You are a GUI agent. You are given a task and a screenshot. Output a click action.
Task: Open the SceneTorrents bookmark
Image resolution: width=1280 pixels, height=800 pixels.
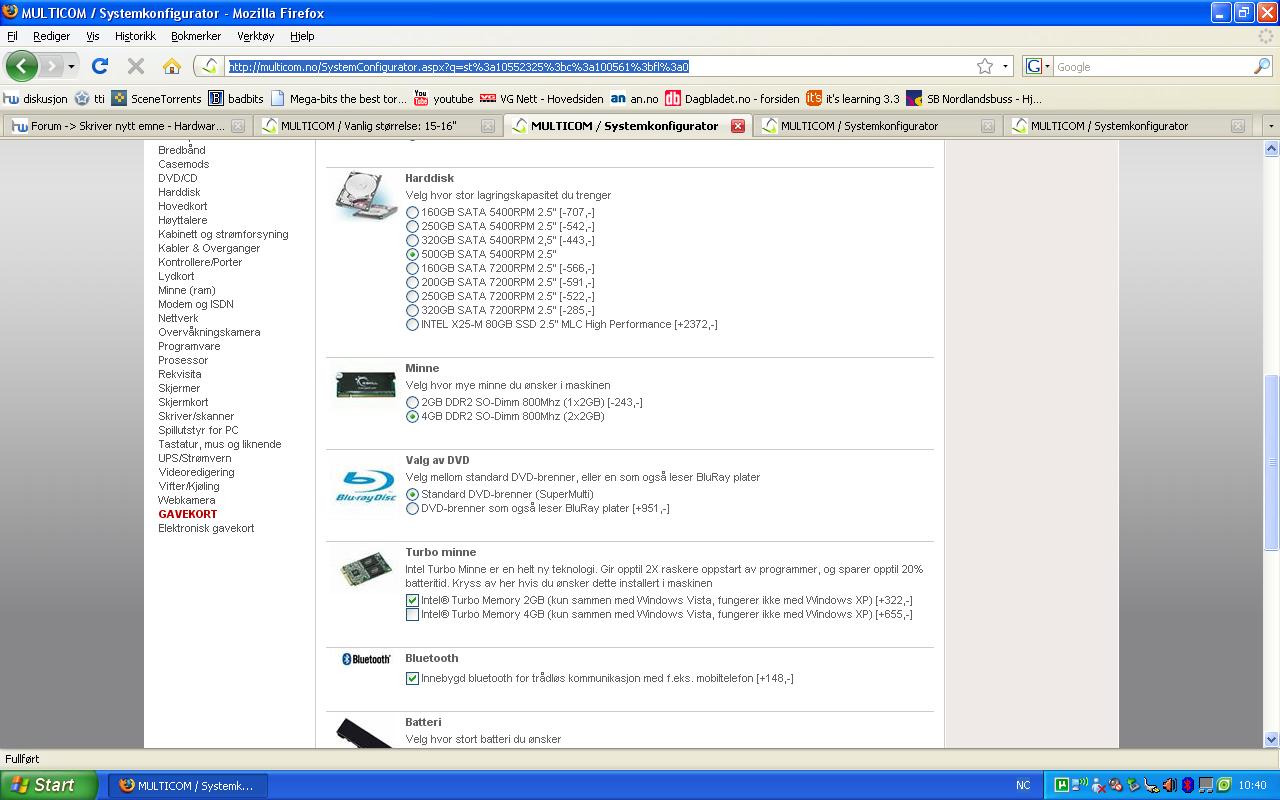point(156,99)
